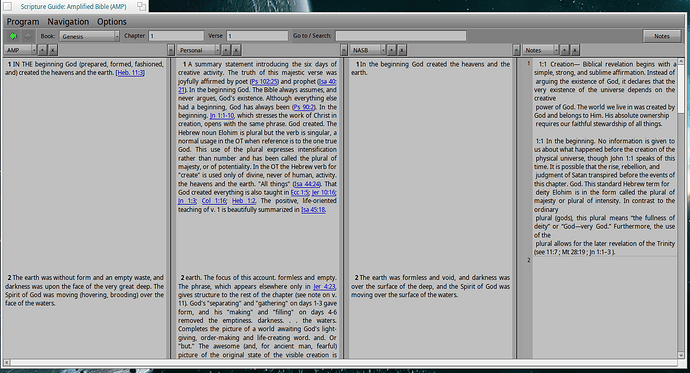Open the Options menu
690x373 pixels.
point(112,22)
